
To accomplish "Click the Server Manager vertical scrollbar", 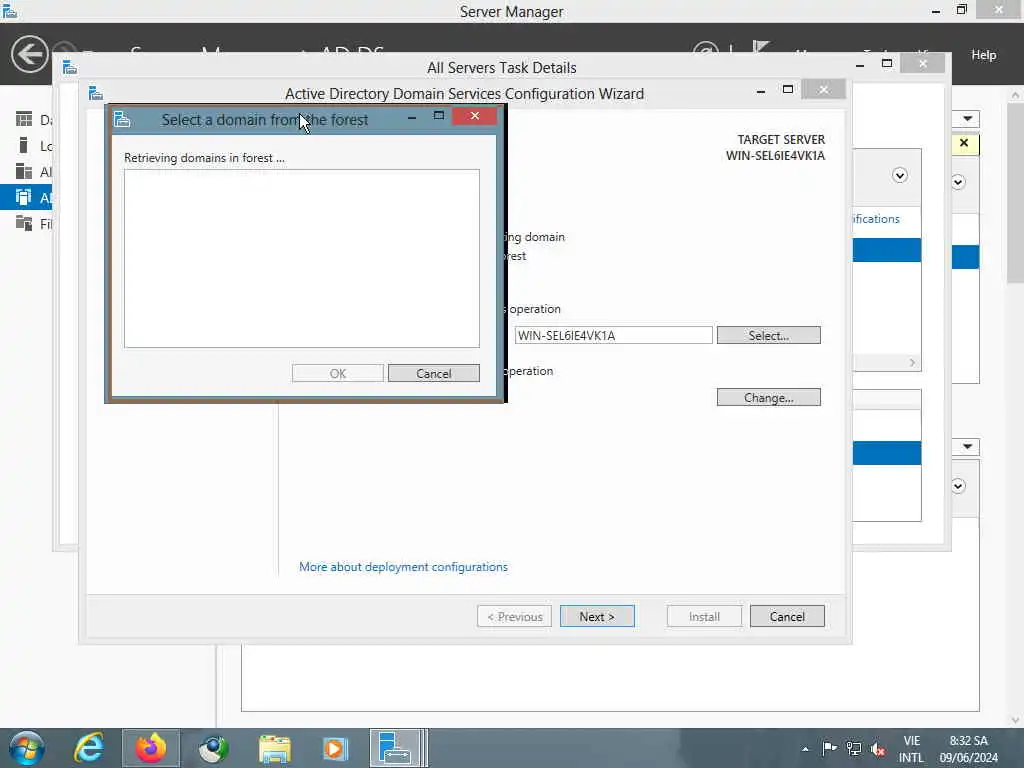I will (1015, 193).
